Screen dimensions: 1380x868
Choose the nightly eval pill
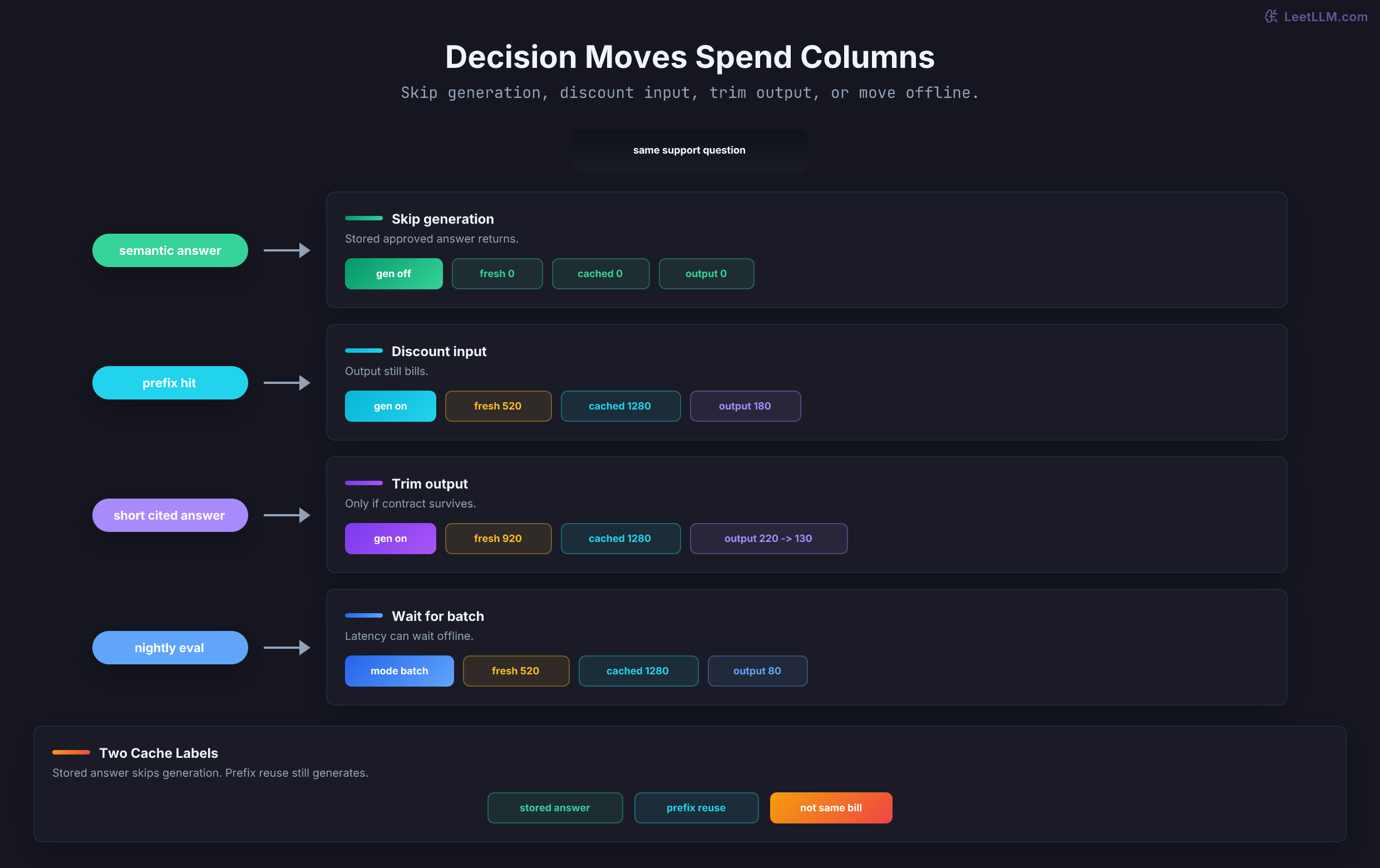(x=170, y=648)
